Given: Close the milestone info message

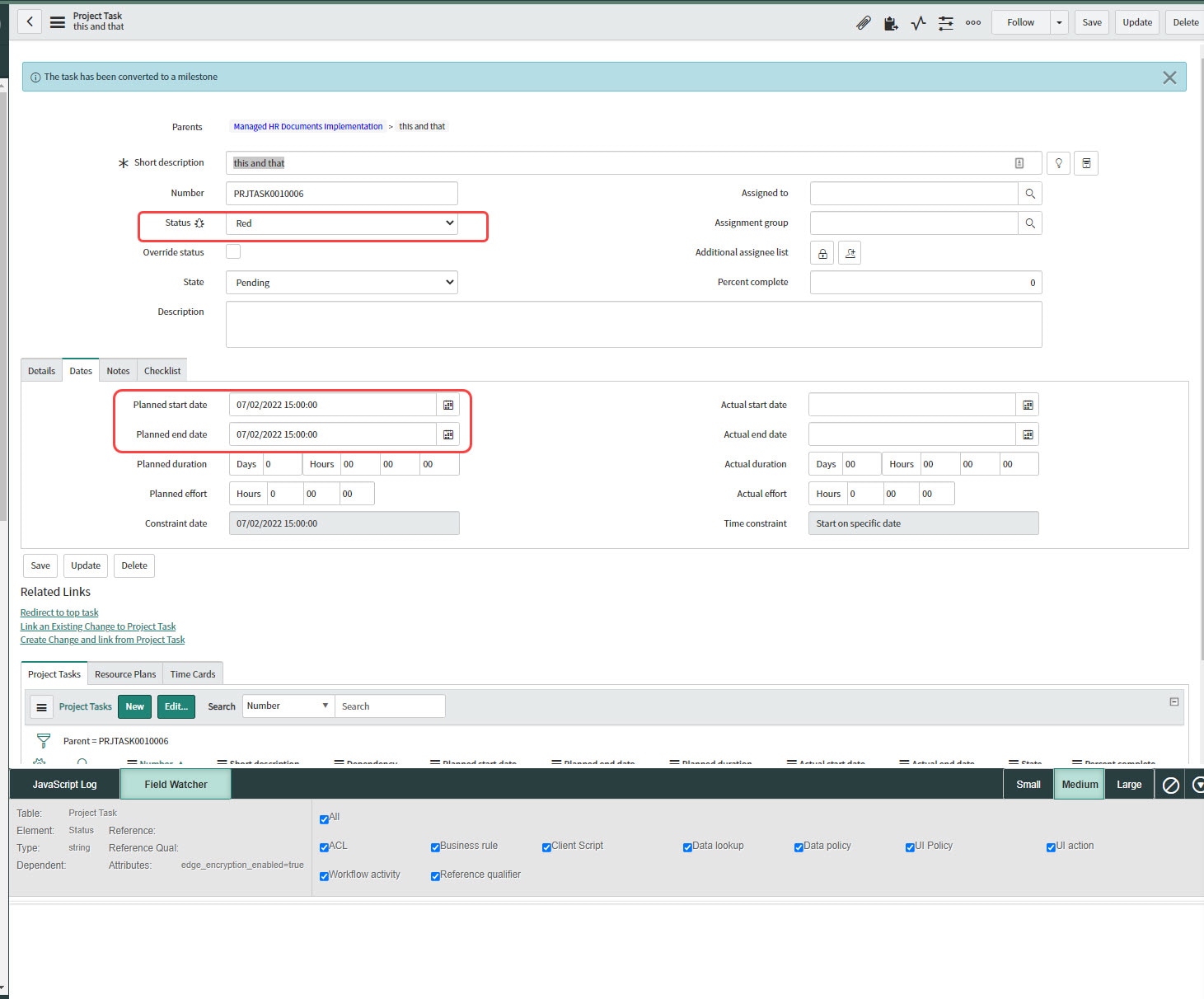Looking at the screenshot, I should click(x=1169, y=77).
